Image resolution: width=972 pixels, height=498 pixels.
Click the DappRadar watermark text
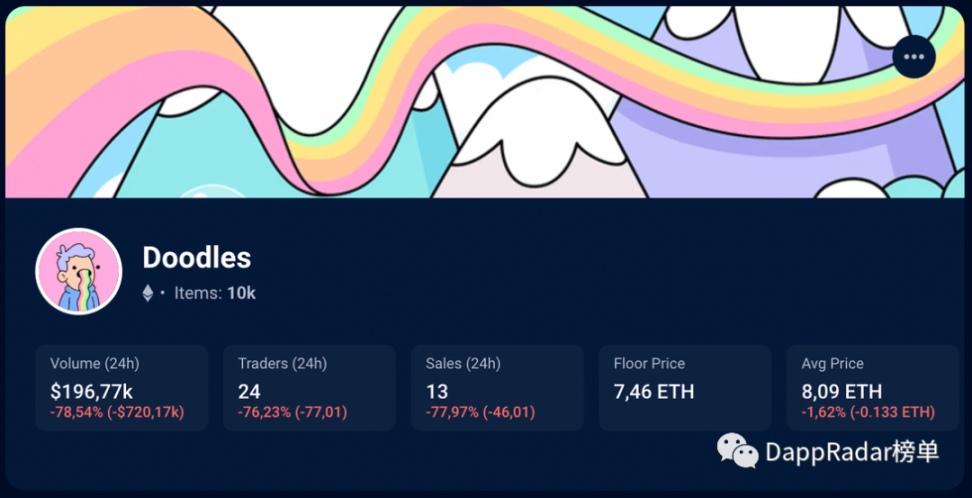click(x=852, y=452)
